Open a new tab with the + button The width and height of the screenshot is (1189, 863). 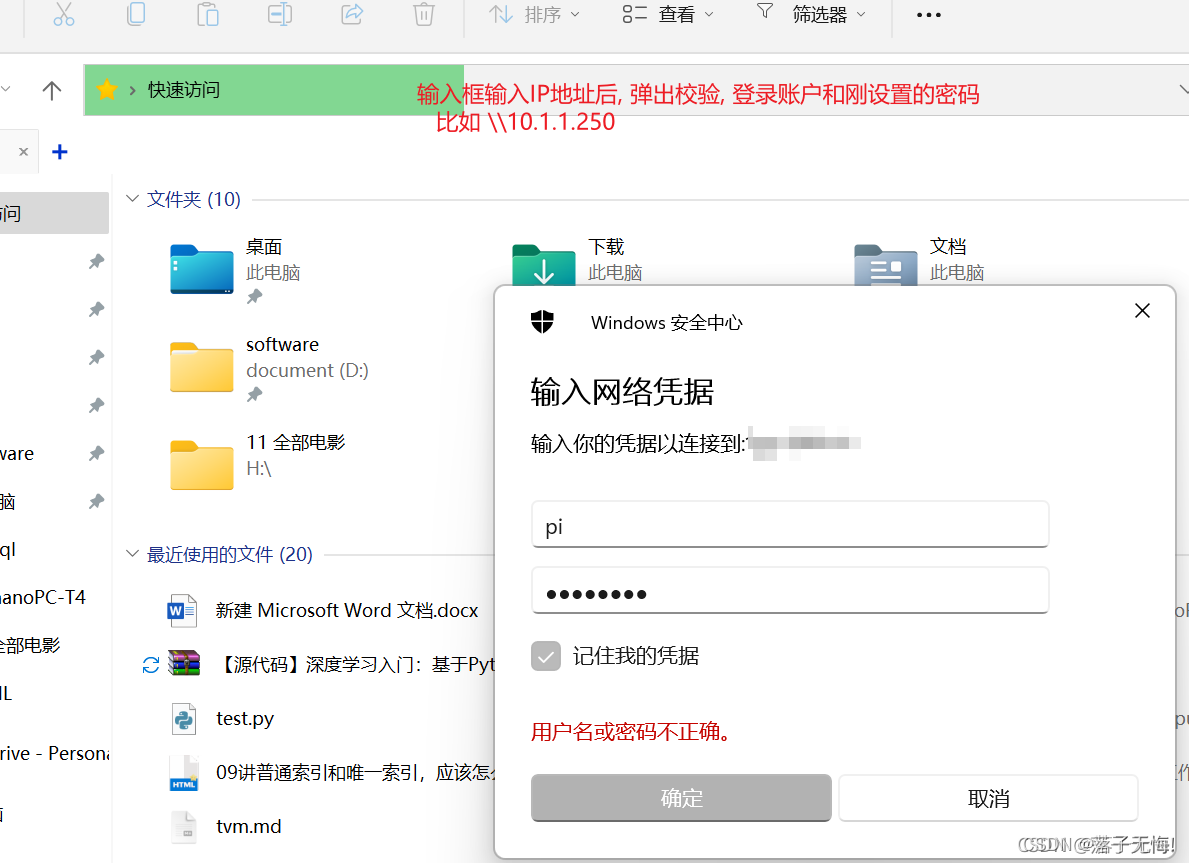coord(59,151)
